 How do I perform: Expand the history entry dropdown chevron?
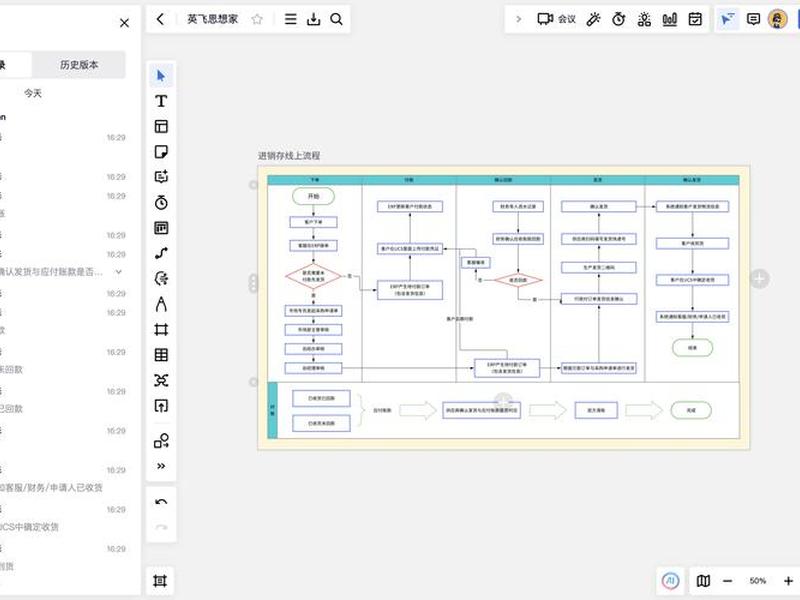tap(118, 272)
